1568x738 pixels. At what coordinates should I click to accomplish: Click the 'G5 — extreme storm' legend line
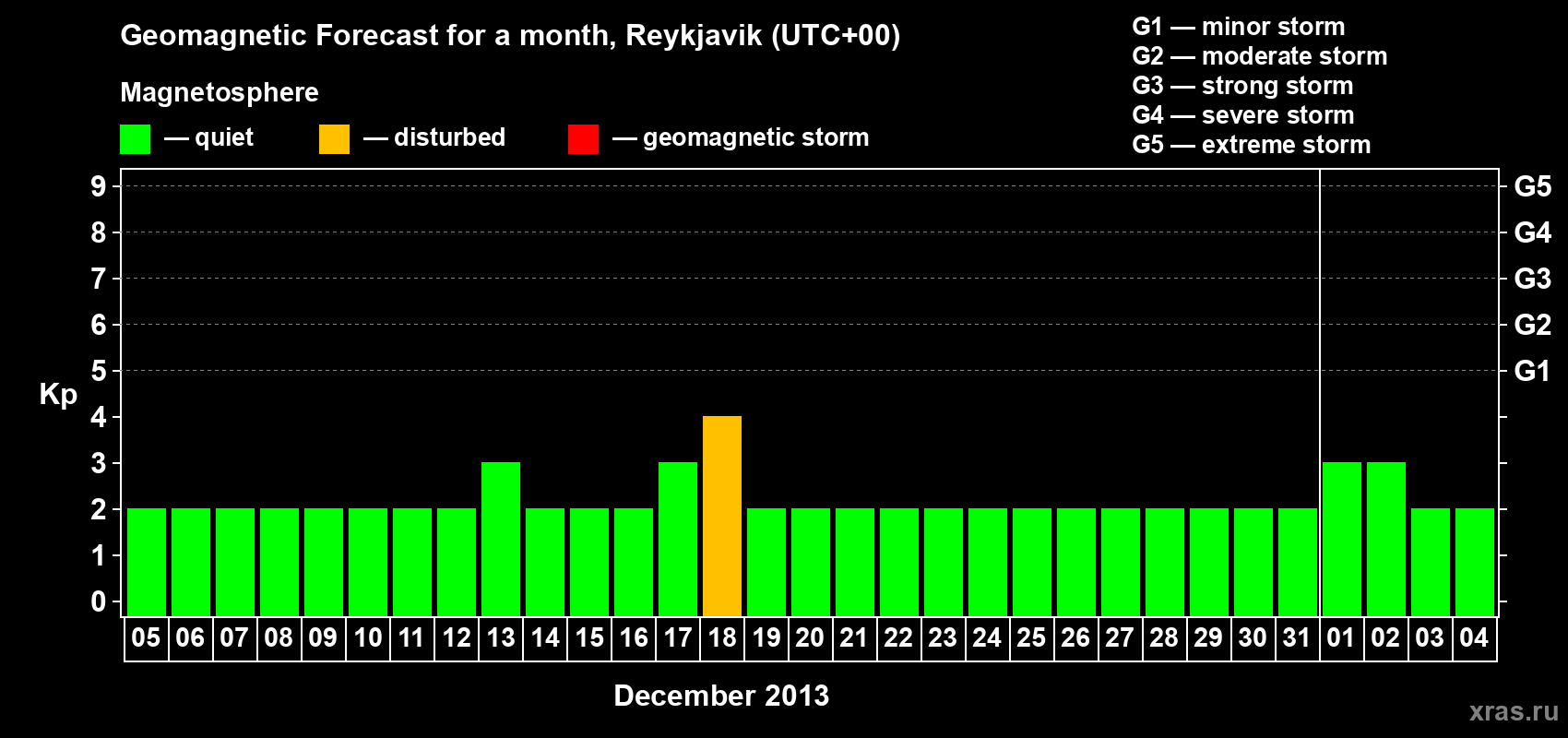[x=1252, y=145]
